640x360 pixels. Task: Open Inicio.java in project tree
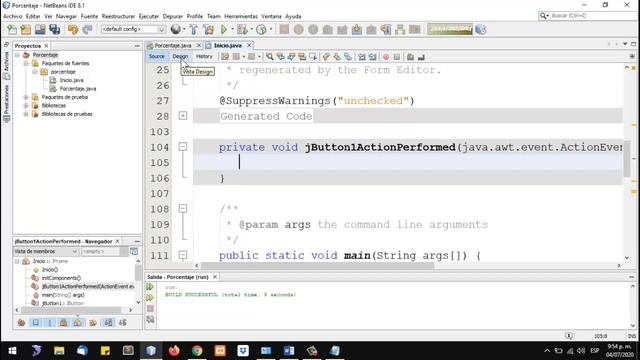coord(71,80)
